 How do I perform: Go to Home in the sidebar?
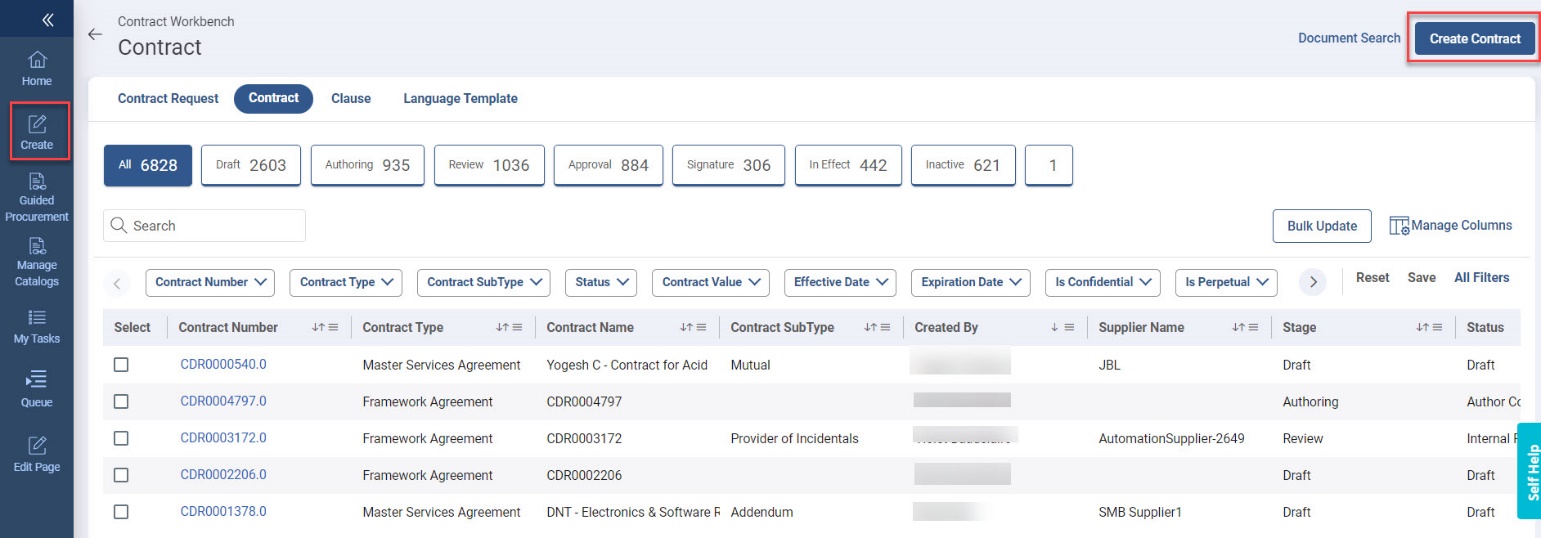click(37, 68)
